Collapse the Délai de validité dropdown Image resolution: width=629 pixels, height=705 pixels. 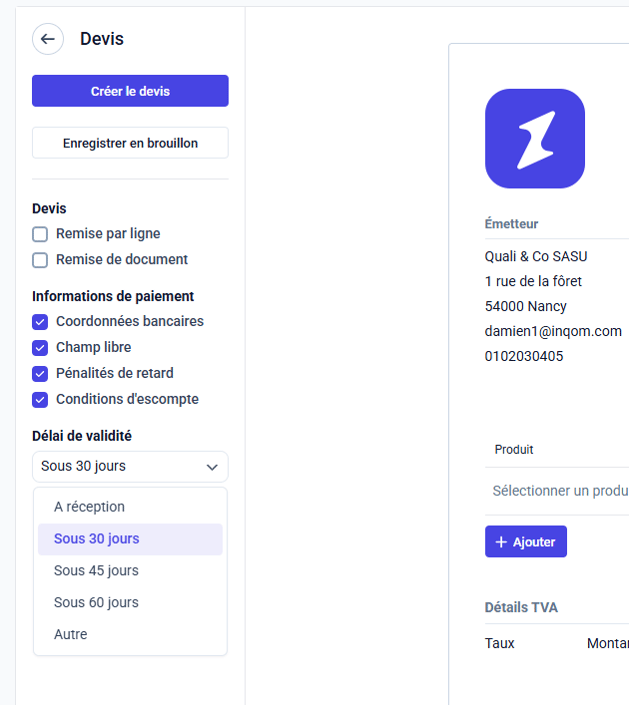[x=130, y=467]
